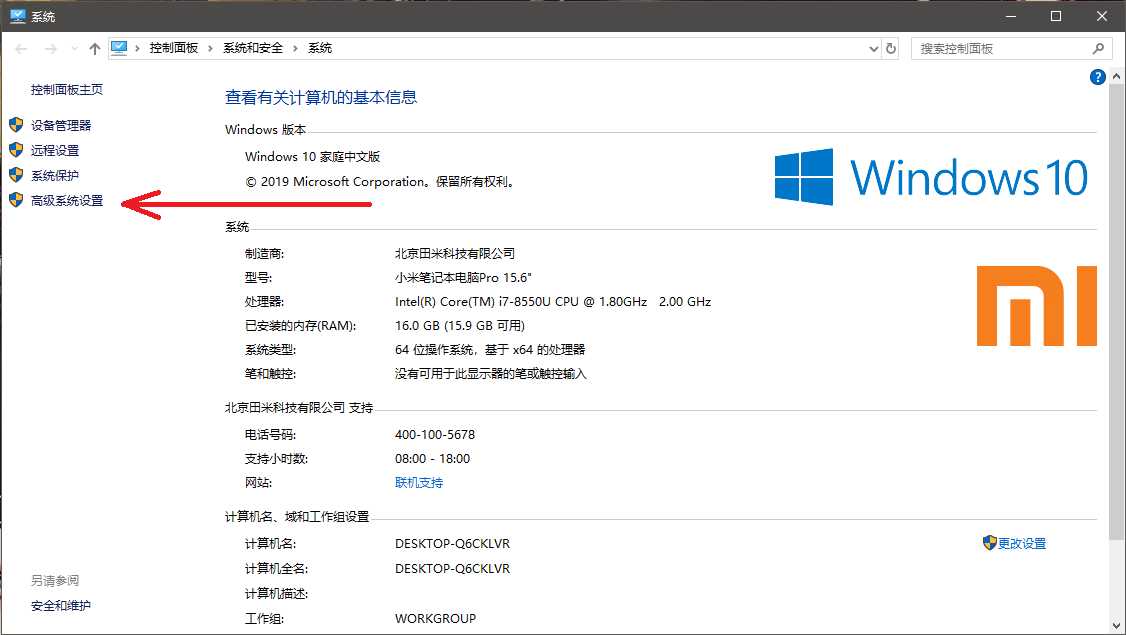Click 小米笔记本电脑Pro 15.6" model text
1126x635 pixels.
(x=463, y=278)
